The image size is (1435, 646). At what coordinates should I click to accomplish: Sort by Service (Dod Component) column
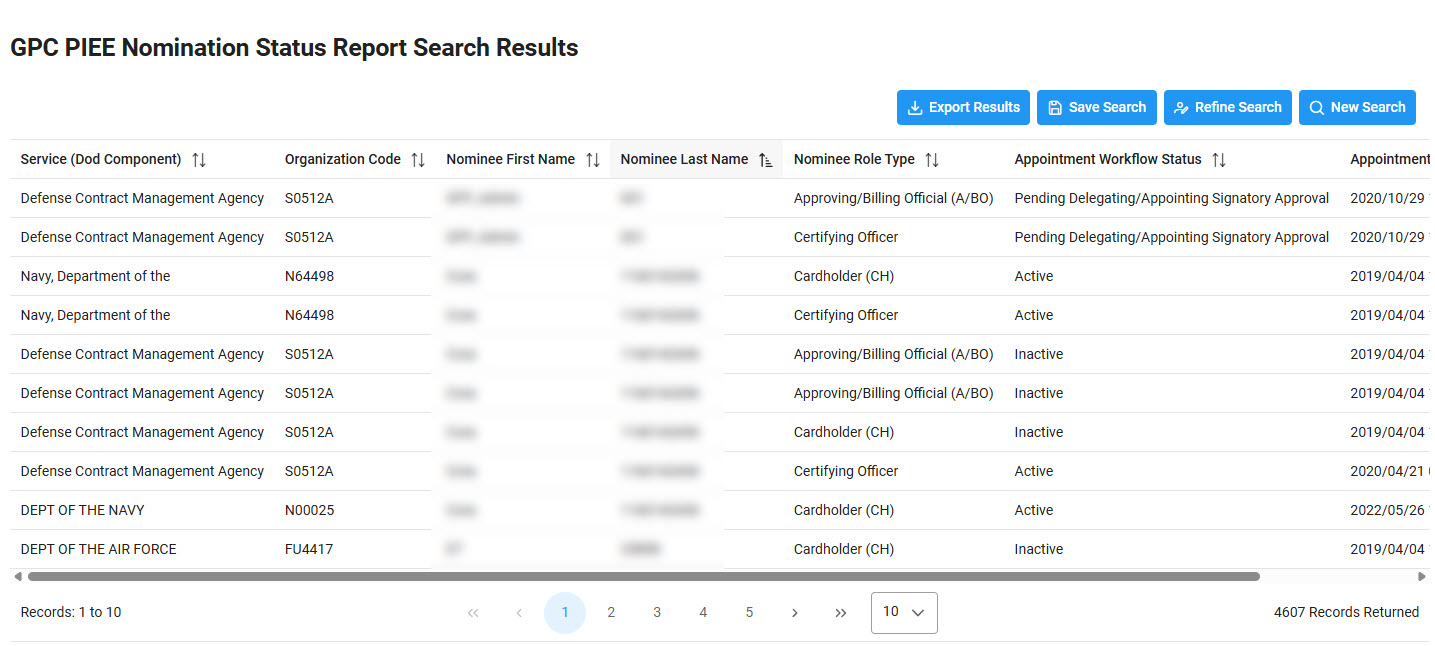click(x=199, y=159)
